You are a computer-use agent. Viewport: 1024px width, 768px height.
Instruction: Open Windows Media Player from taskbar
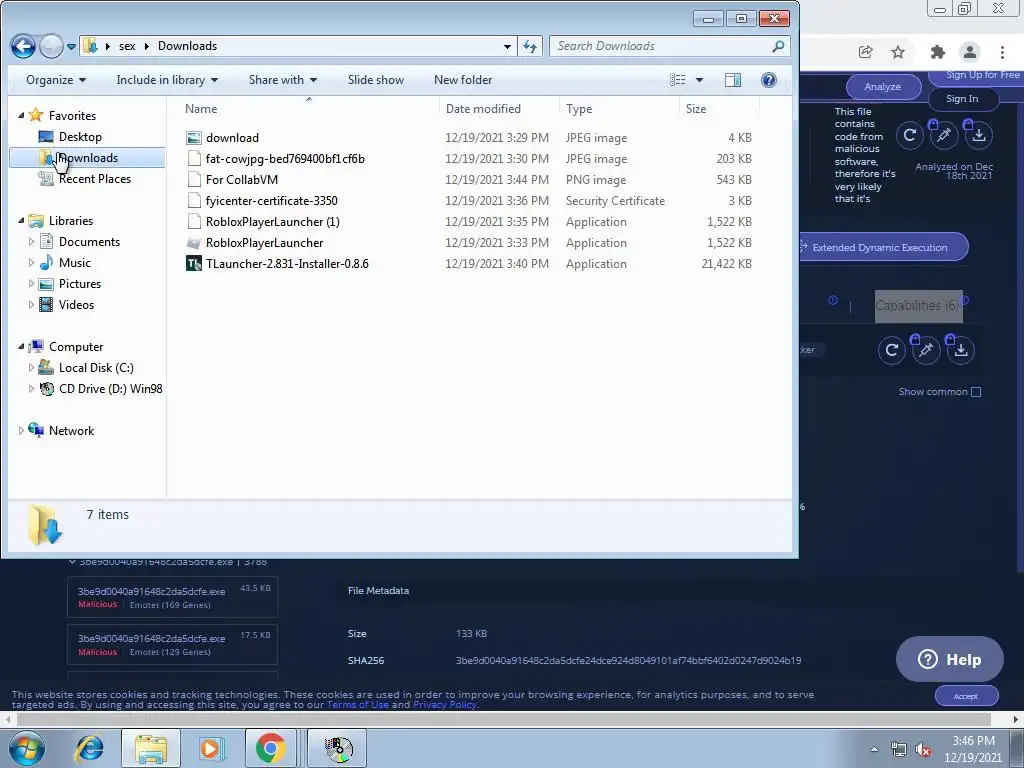pyautogui.click(x=211, y=748)
